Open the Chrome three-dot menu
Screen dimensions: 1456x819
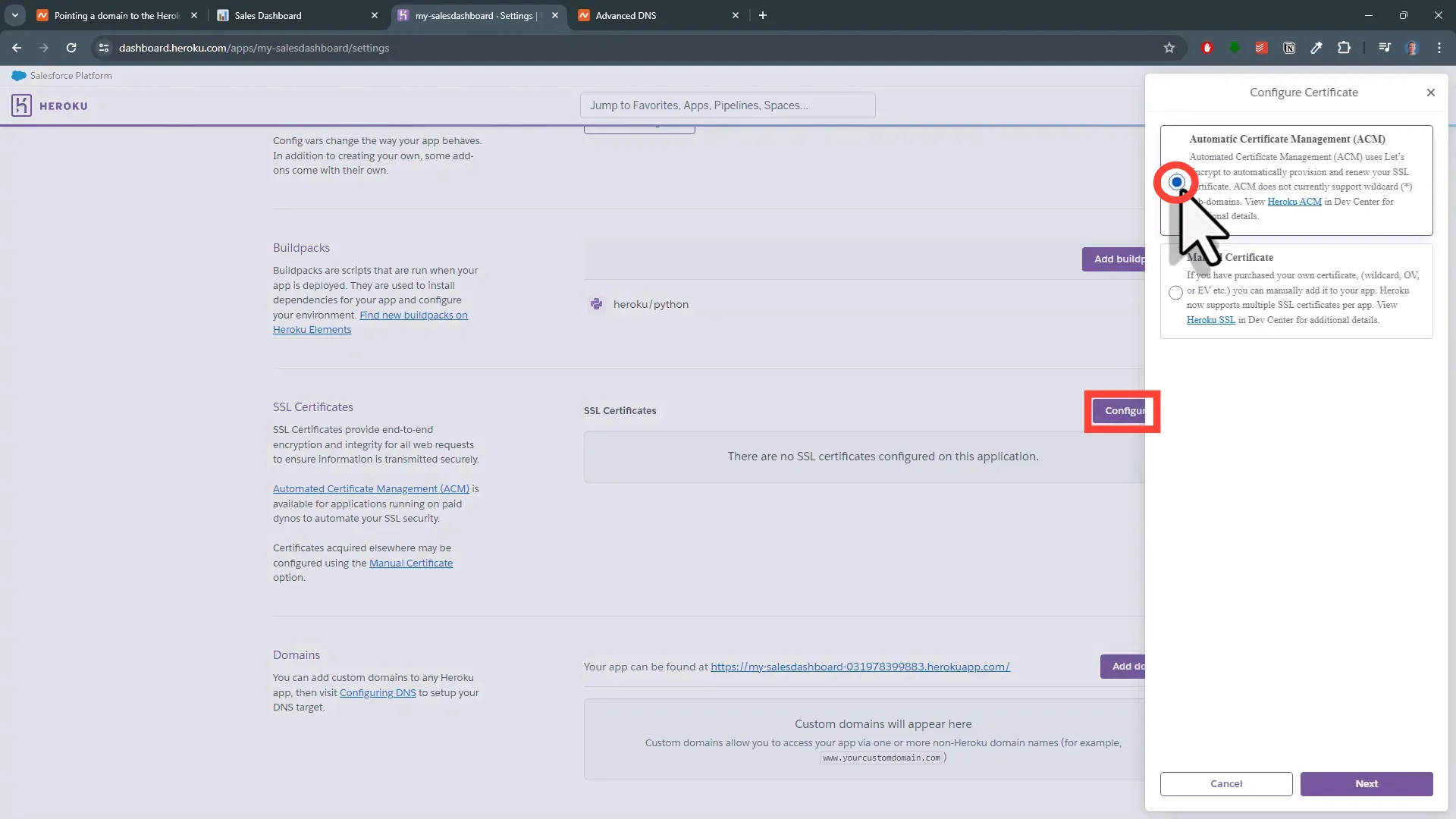tap(1439, 48)
